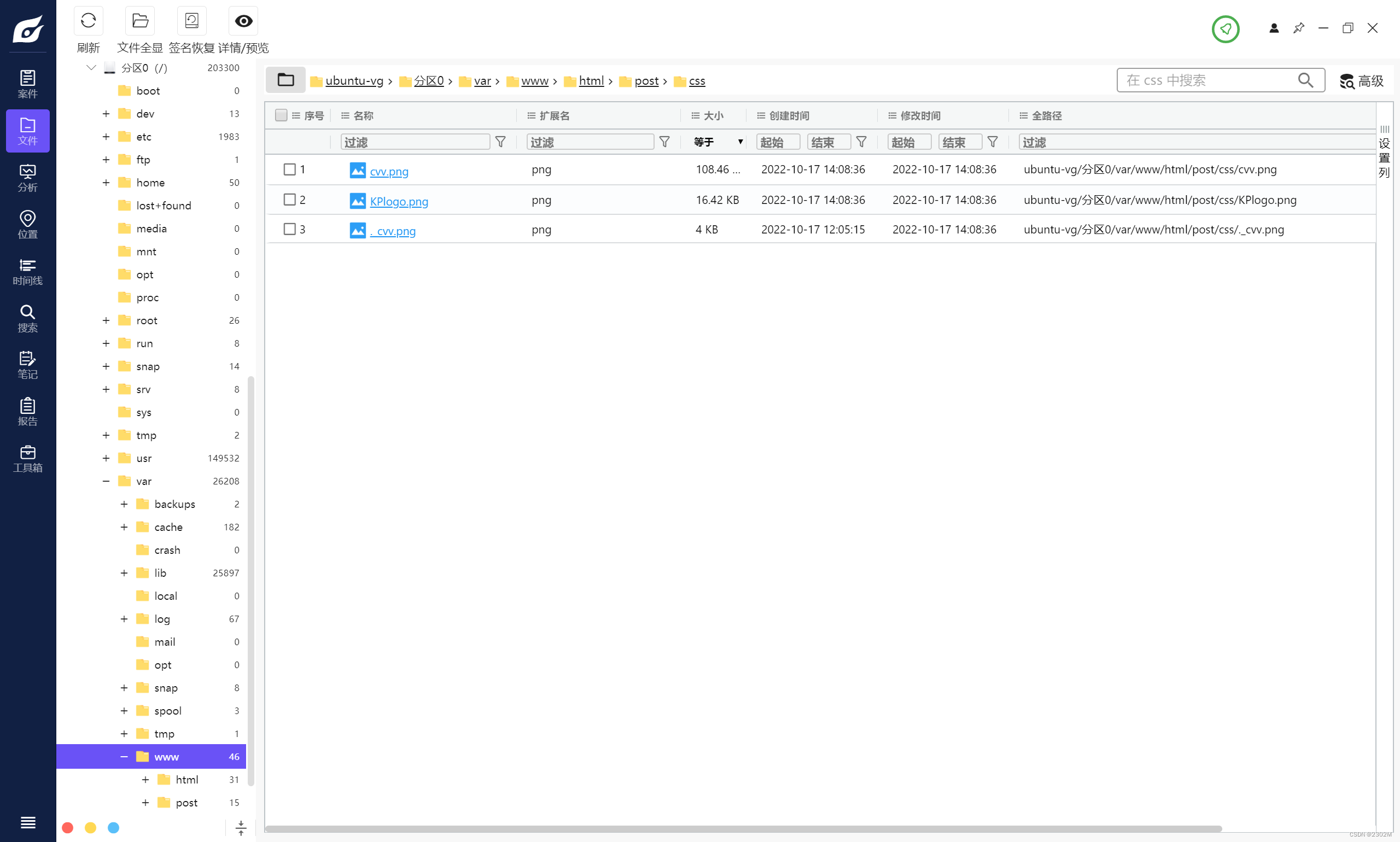Click the Refresh (刷新) toolbar icon
The image size is (1400, 842).
88,21
